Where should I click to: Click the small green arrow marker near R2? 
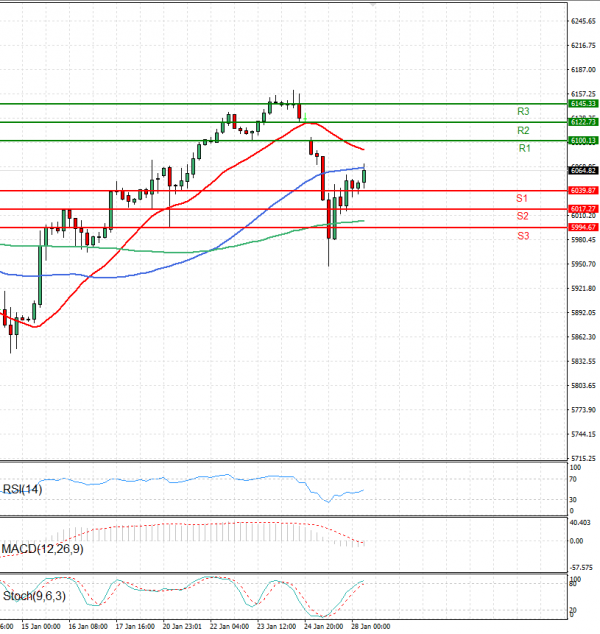coord(305,117)
